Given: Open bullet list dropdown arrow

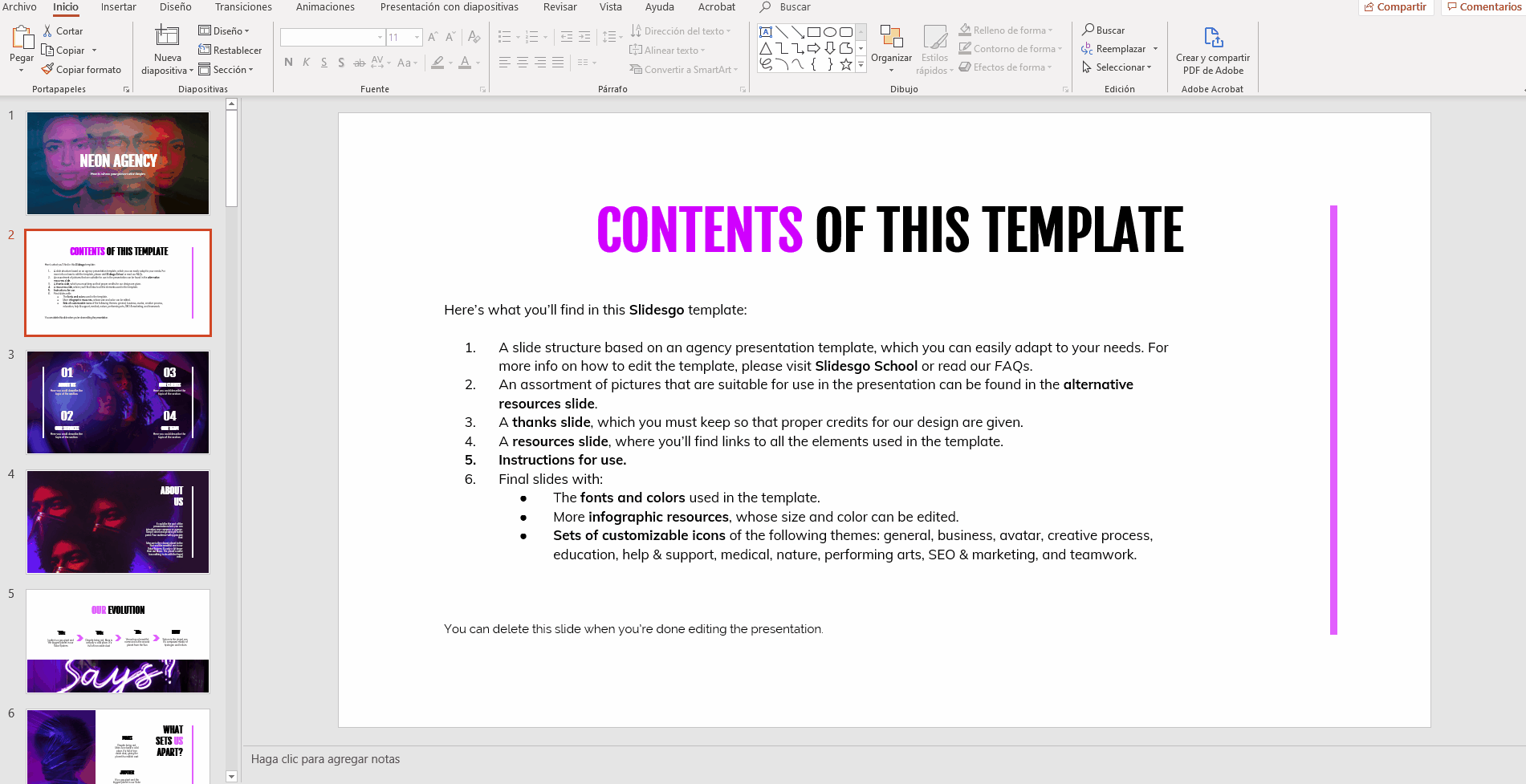Looking at the screenshot, I should tap(518, 37).
